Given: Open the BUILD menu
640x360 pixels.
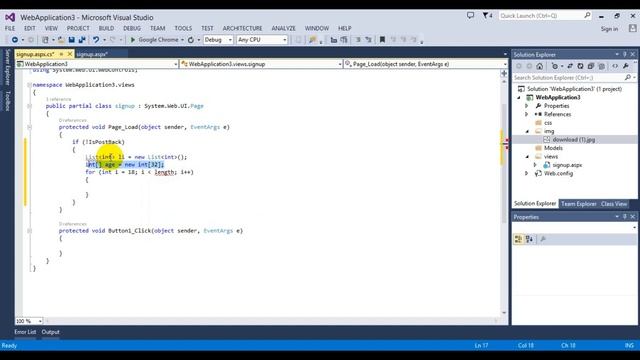Looking at the screenshot, I should 107,28.
